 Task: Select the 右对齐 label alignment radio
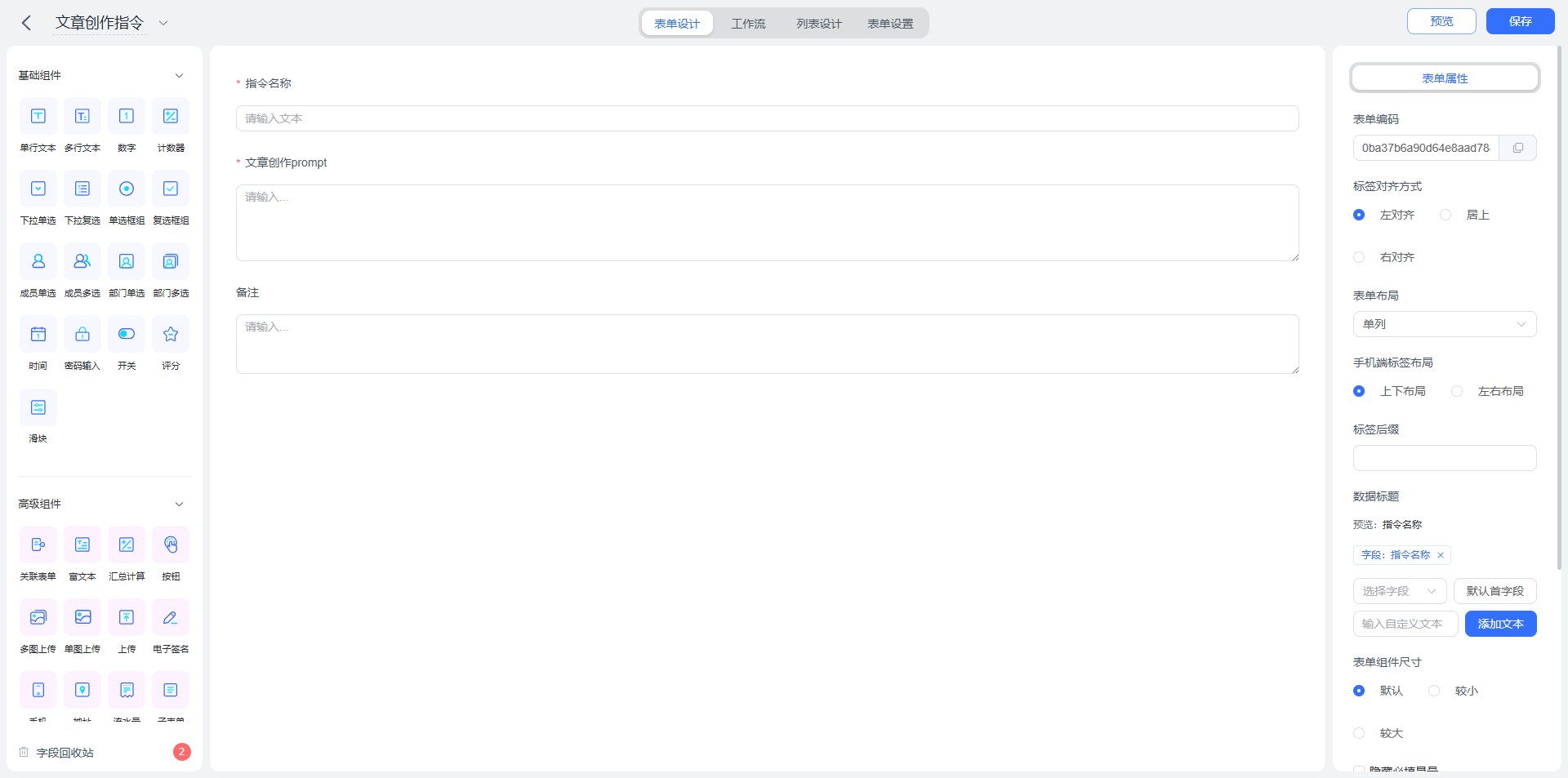[1359, 257]
